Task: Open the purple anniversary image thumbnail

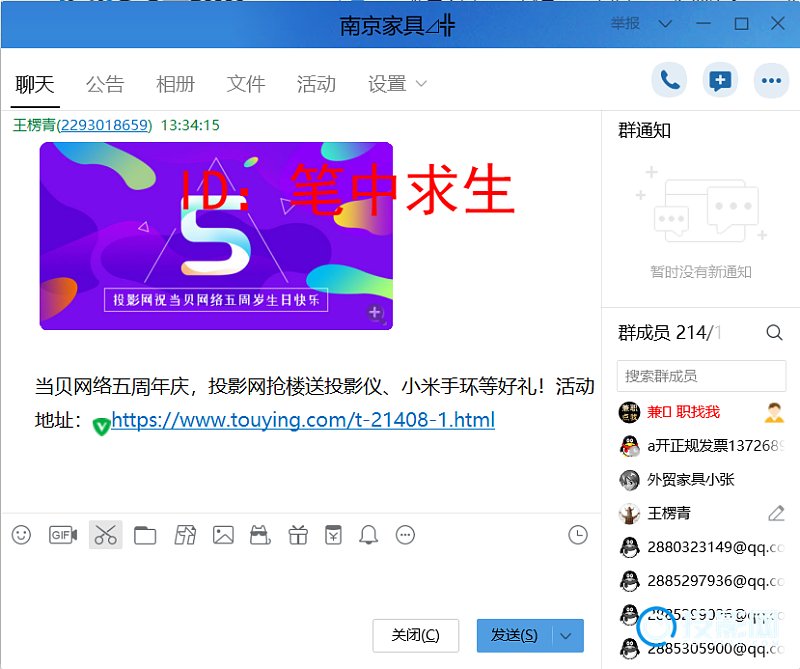Action: click(x=216, y=236)
